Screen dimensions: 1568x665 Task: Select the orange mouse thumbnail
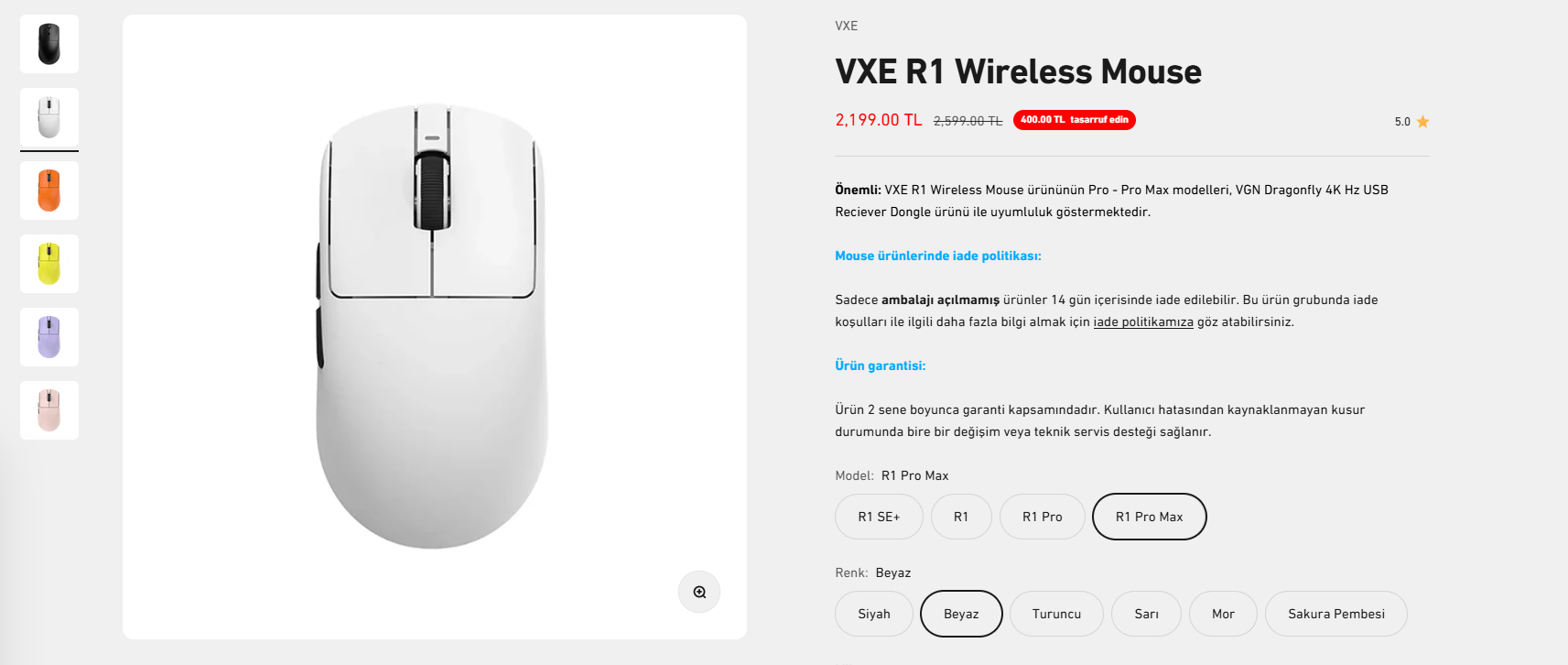click(49, 191)
